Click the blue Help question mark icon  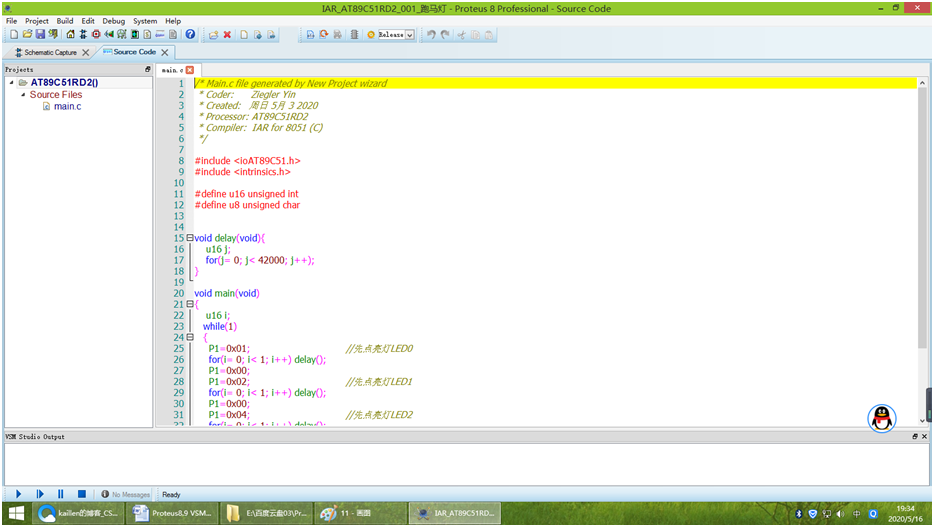click(190, 35)
